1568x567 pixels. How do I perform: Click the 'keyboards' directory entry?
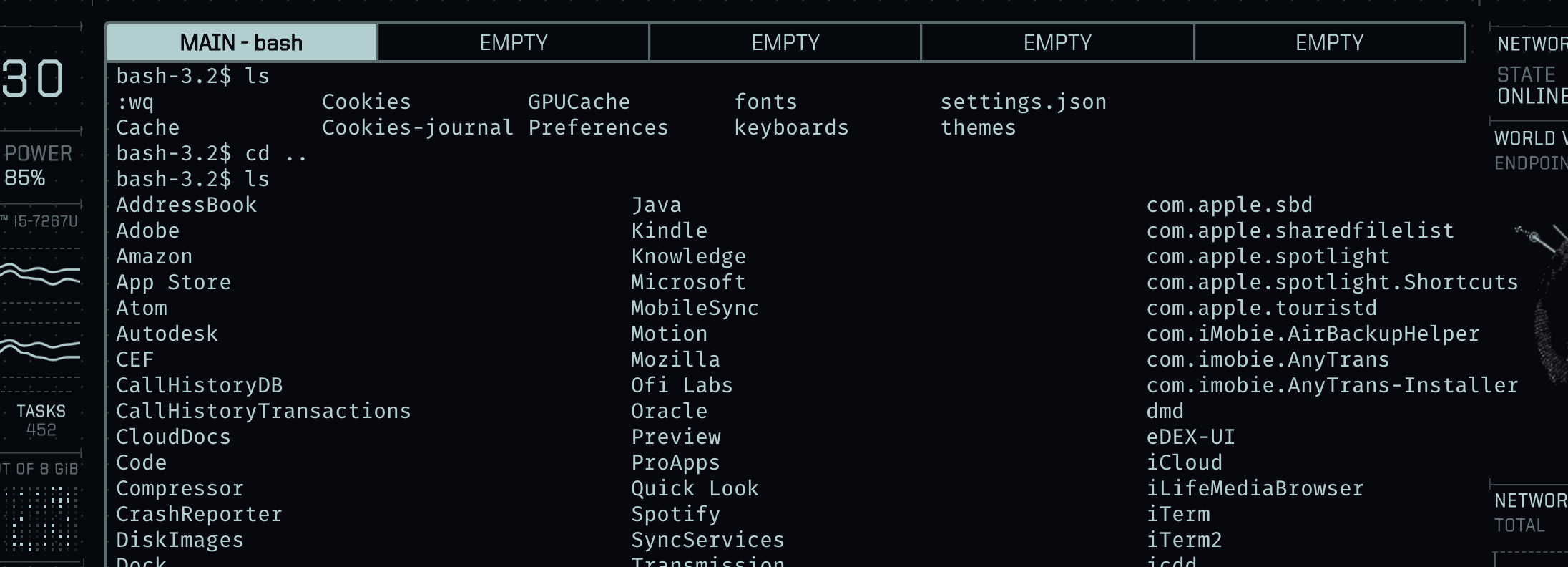coord(791,127)
